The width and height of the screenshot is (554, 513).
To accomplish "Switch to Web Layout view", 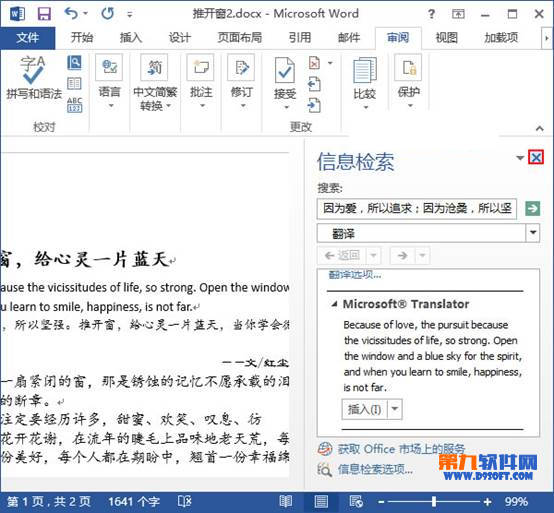I will 356,501.
